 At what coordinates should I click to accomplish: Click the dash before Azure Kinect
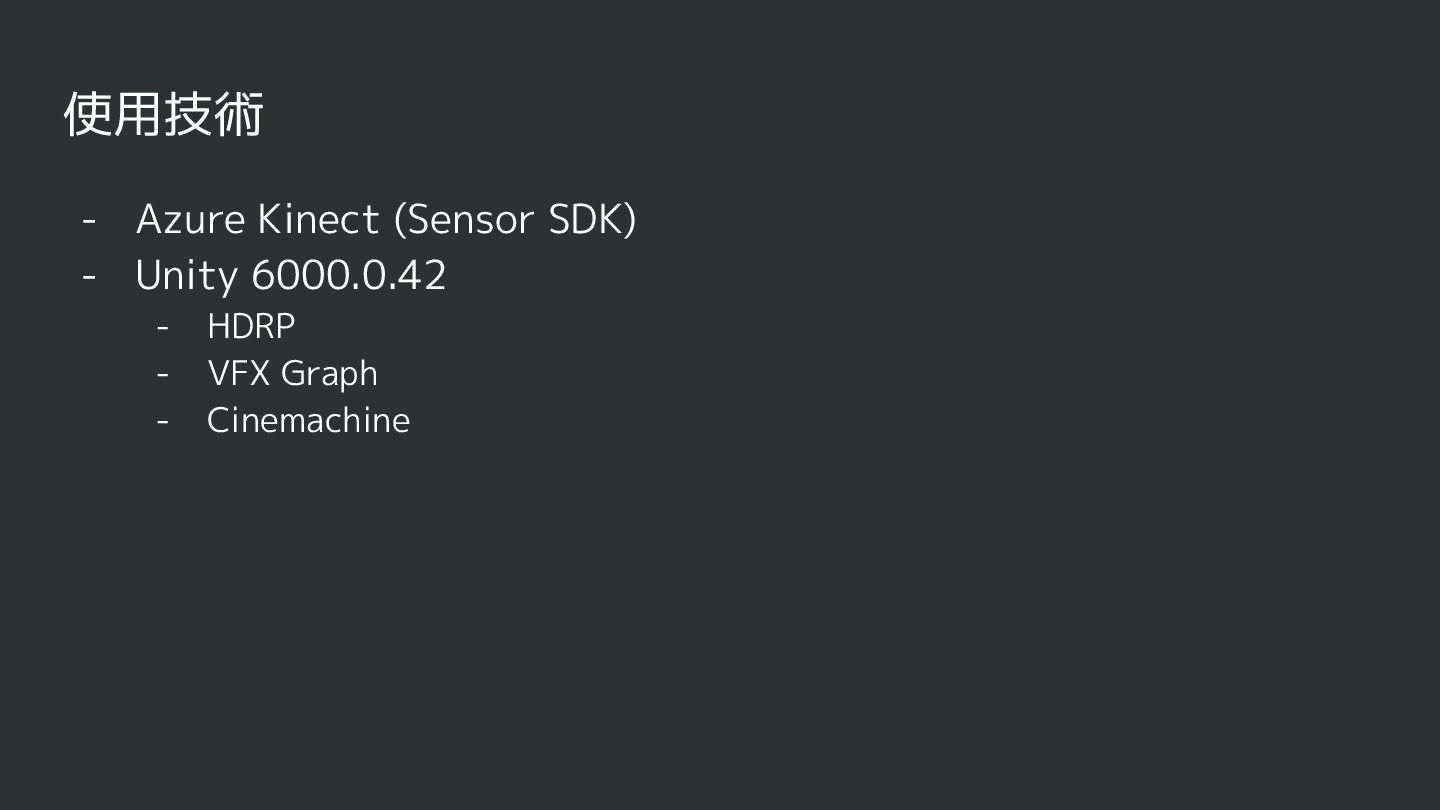tap(89, 220)
